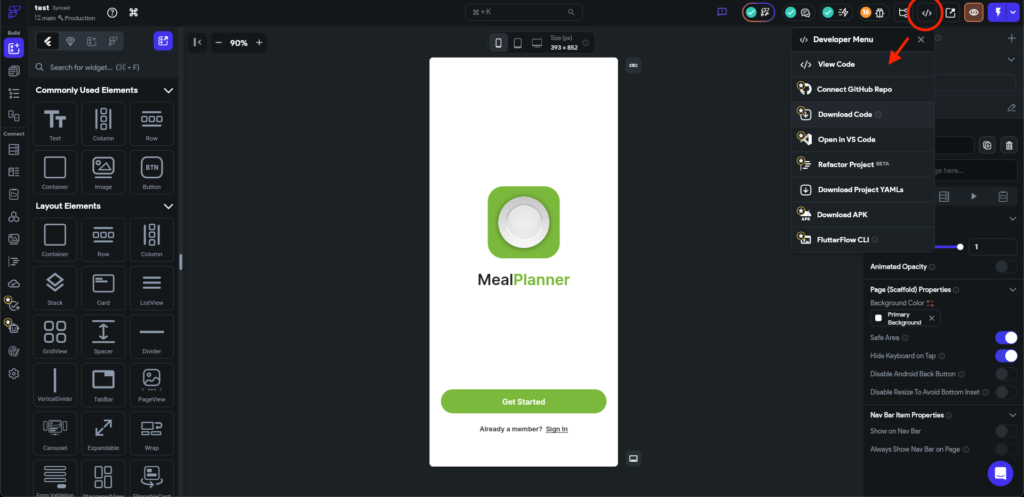Image resolution: width=1024 pixels, height=497 pixels.
Task: Click the keyboard shortcuts command icon
Action: click(x=134, y=13)
